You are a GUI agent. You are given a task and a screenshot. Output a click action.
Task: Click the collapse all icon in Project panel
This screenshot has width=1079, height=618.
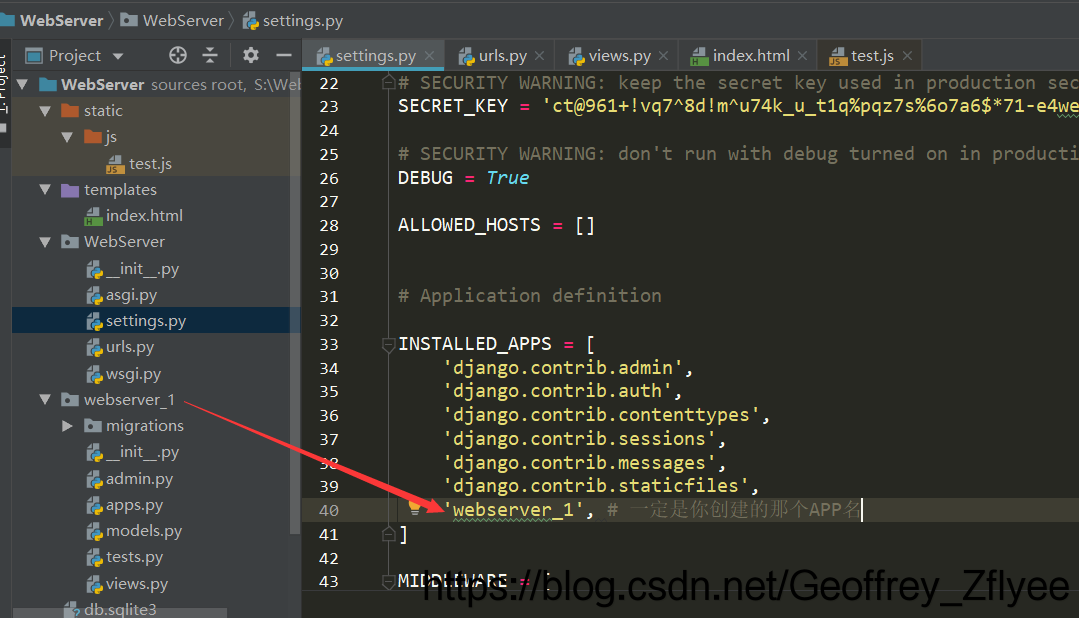(x=210, y=55)
